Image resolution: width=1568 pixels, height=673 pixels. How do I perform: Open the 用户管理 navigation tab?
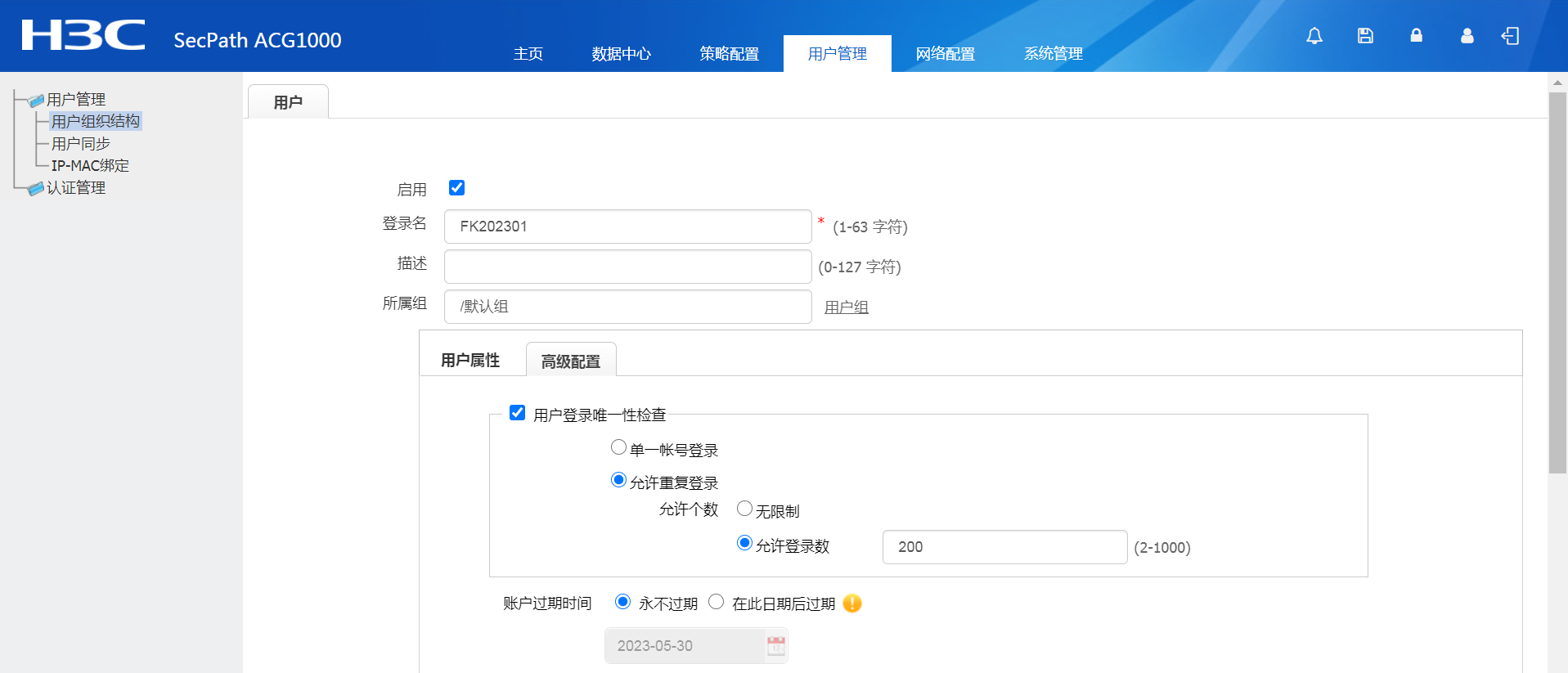click(x=838, y=54)
